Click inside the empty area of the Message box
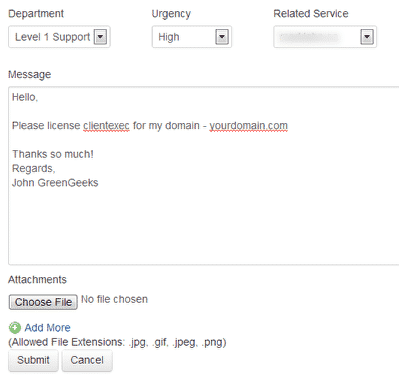 [203, 227]
